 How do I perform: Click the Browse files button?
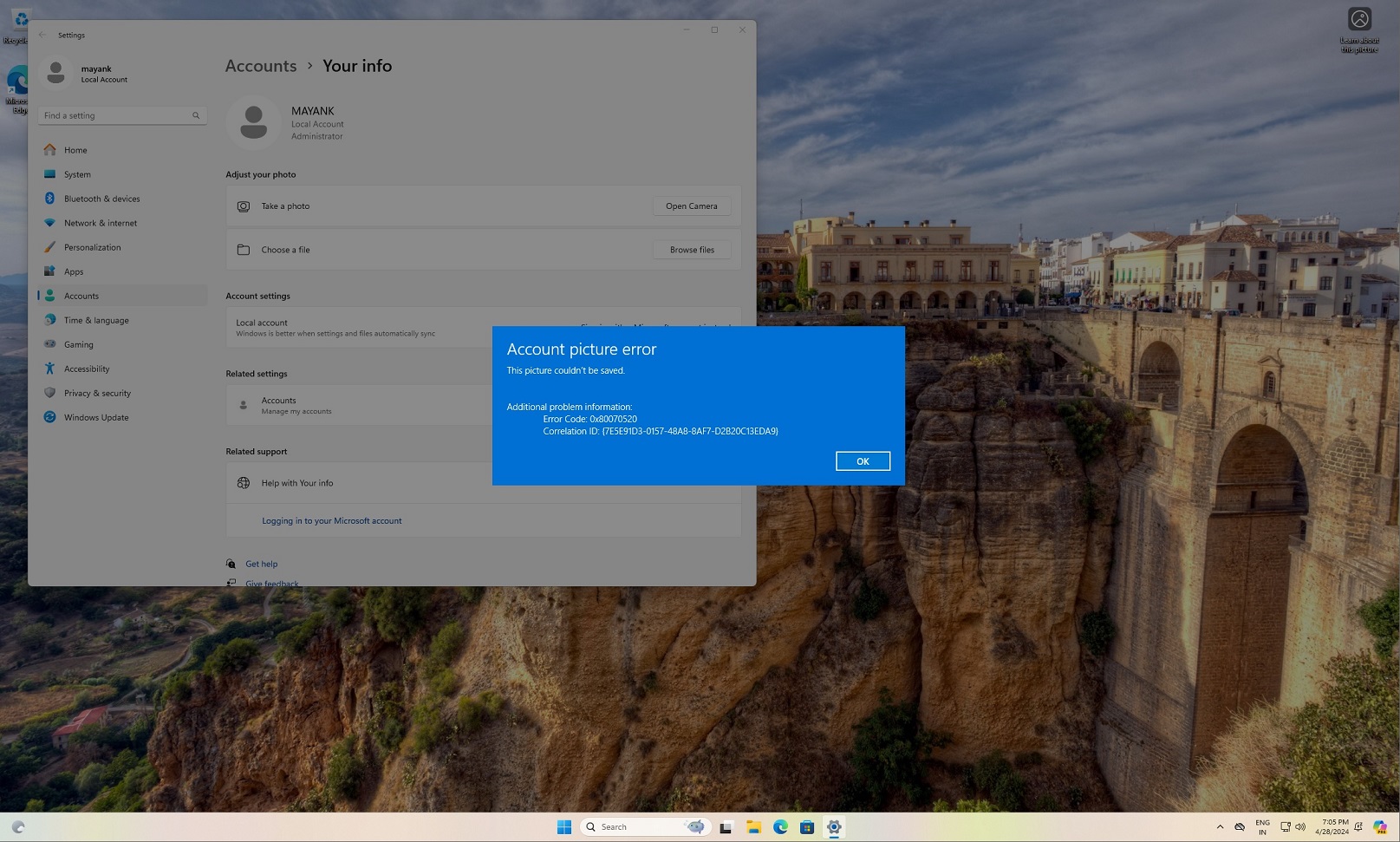click(692, 250)
